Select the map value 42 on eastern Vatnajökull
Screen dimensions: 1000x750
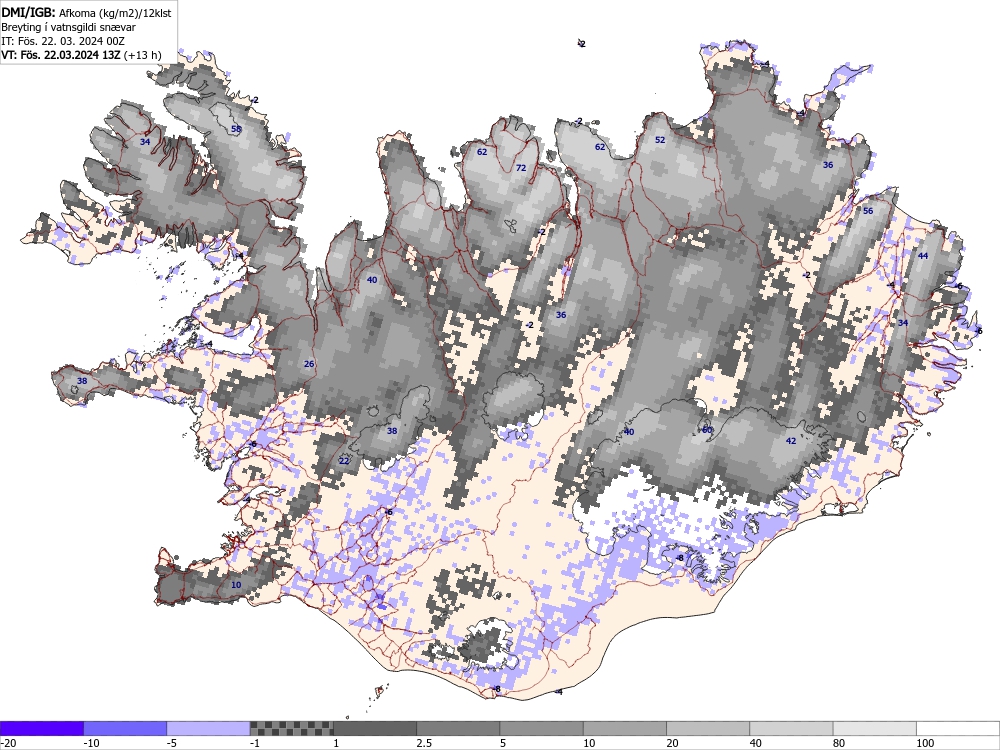coord(791,441)
